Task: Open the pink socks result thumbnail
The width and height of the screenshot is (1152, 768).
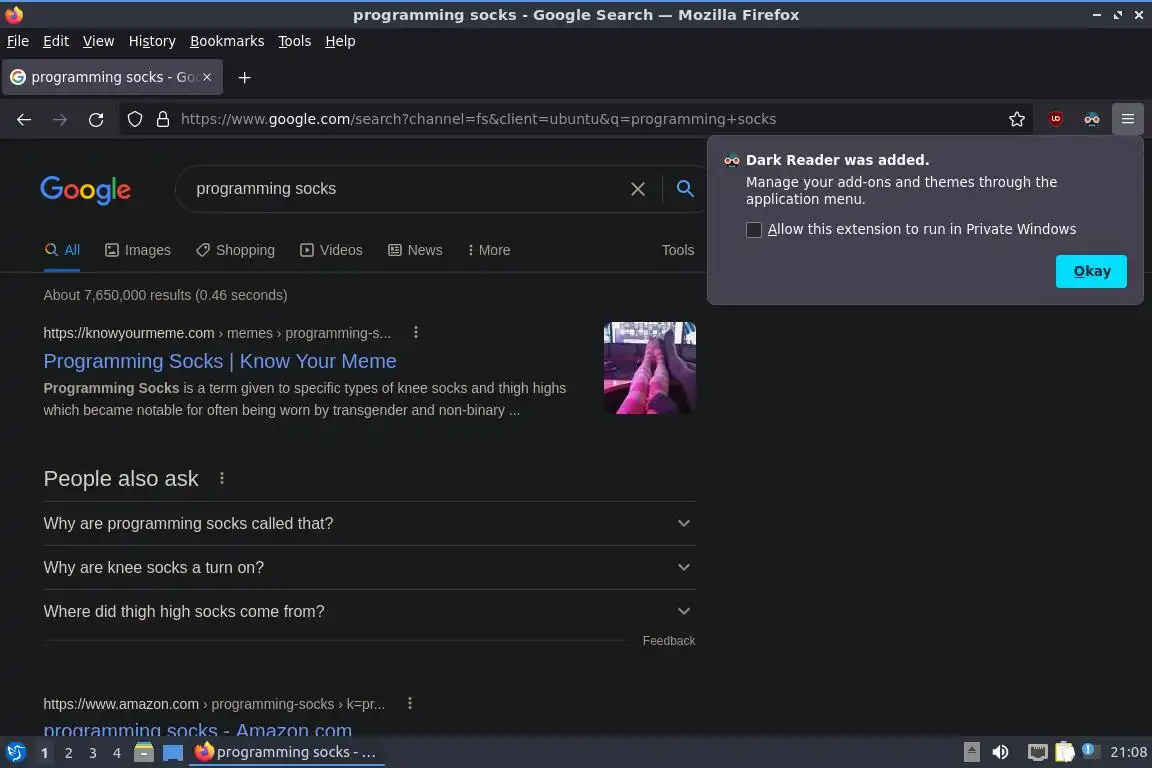Action: 649,367
